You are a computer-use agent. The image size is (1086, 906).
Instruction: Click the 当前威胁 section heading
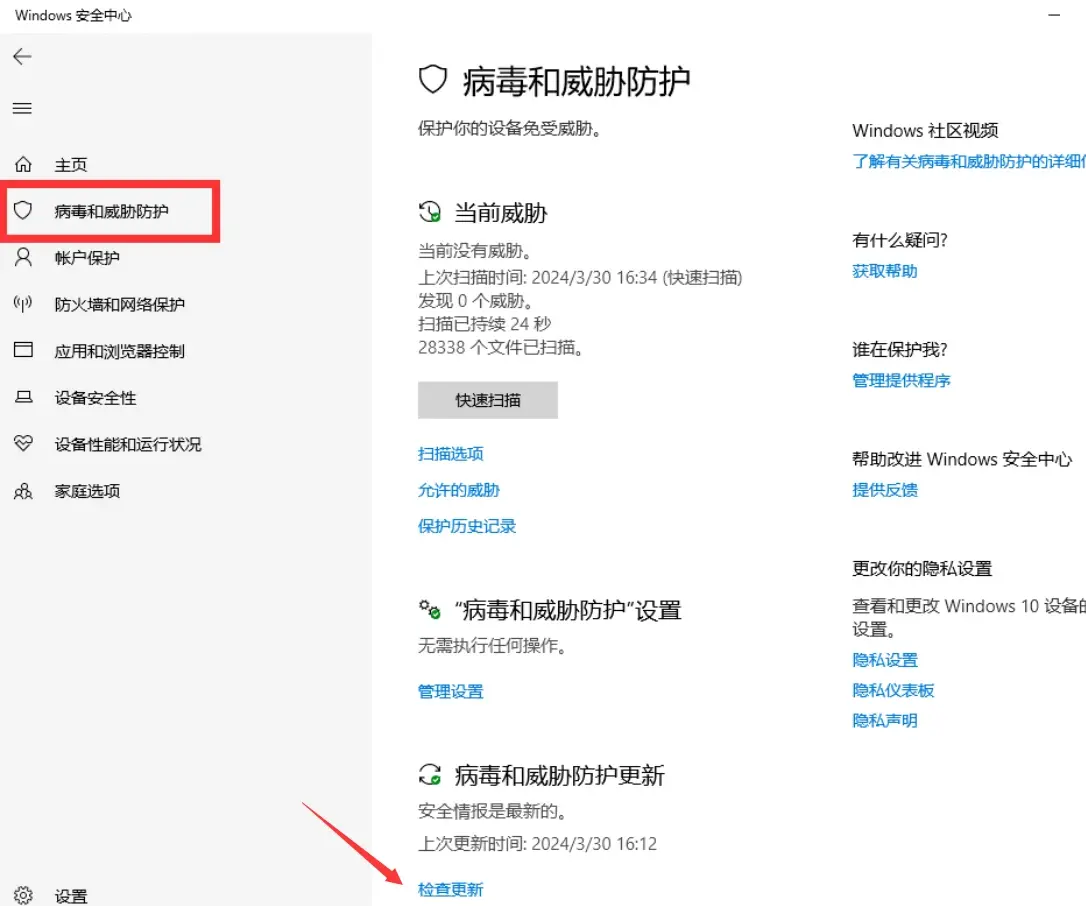pos(501,213)
